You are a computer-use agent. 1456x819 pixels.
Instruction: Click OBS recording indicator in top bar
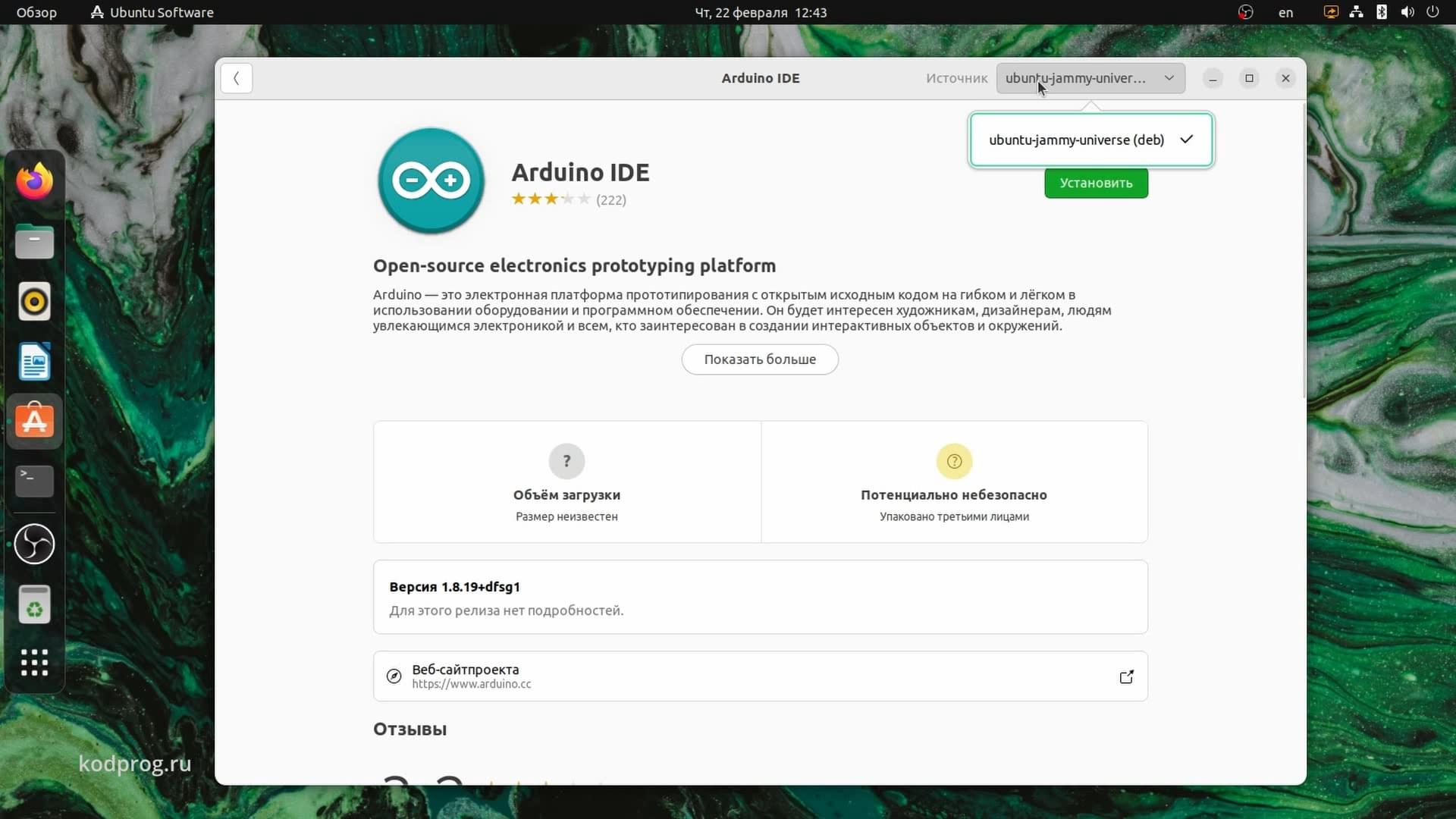pos(1245,12)
